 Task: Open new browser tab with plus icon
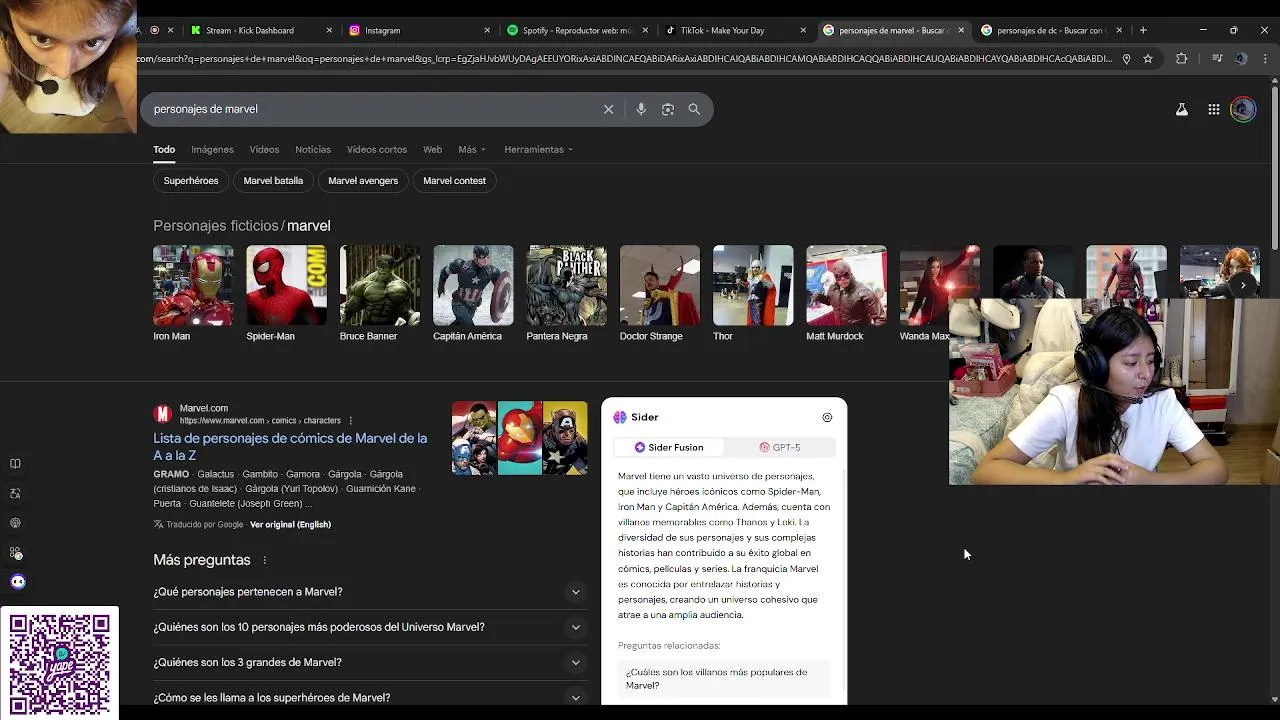1143,30
